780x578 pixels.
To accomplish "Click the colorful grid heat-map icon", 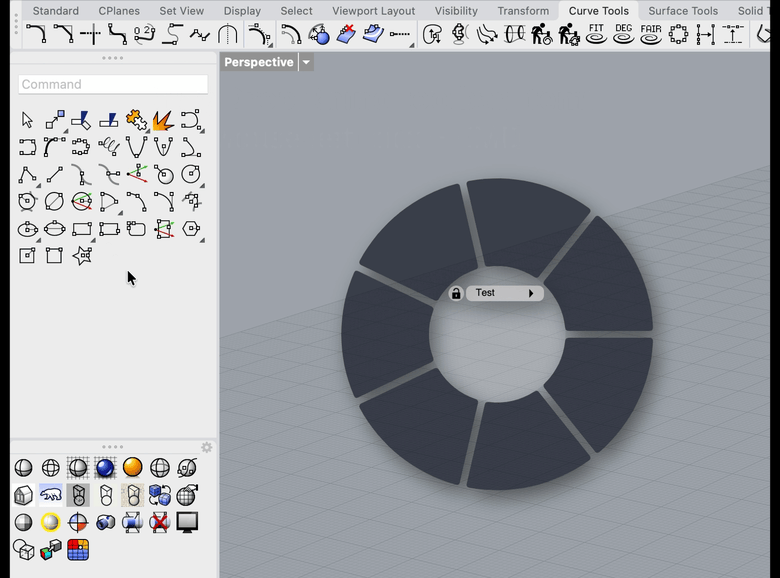I will tap(78, 550).
